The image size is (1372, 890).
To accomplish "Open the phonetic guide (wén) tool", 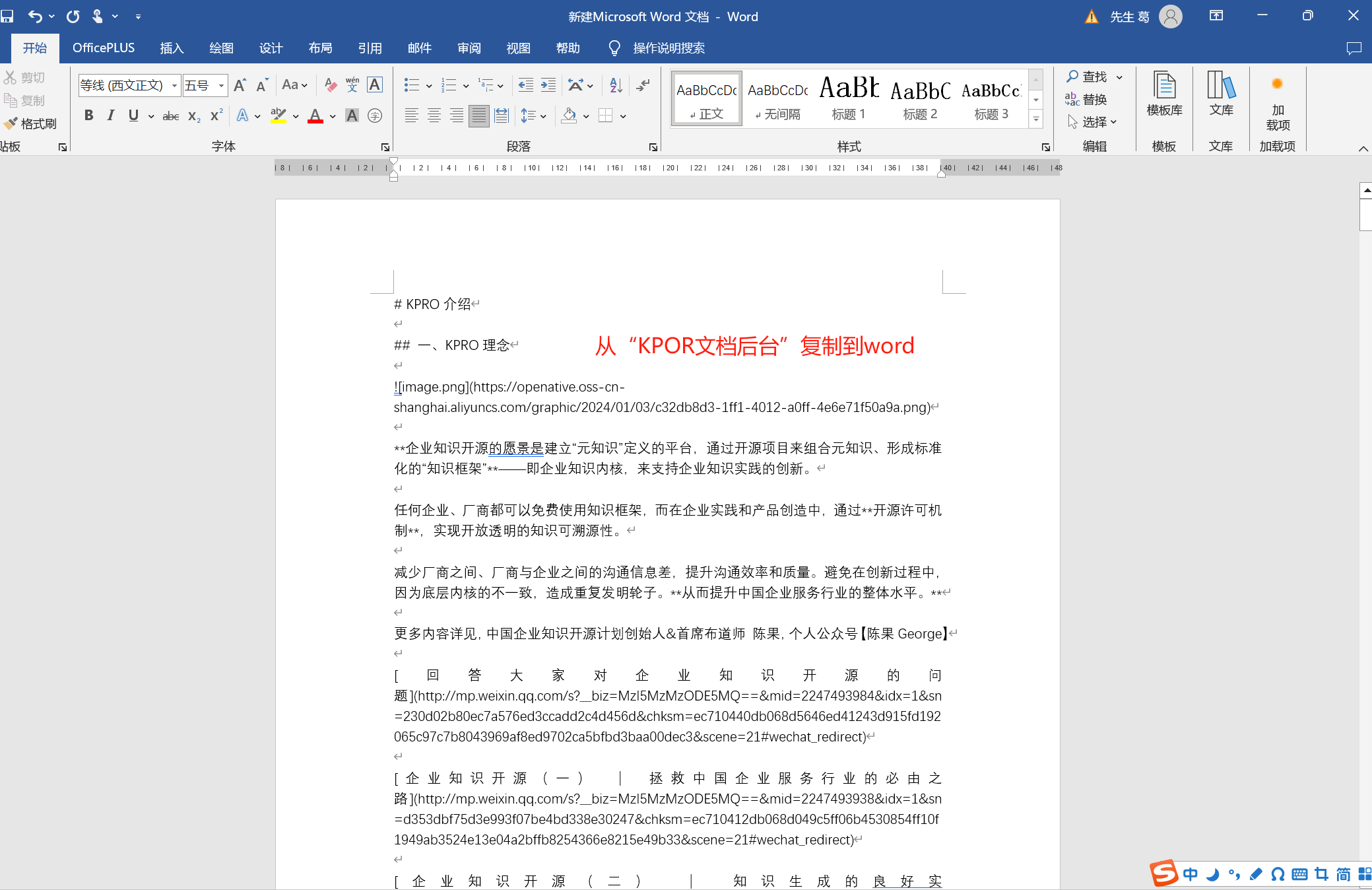I will (352, 85).
